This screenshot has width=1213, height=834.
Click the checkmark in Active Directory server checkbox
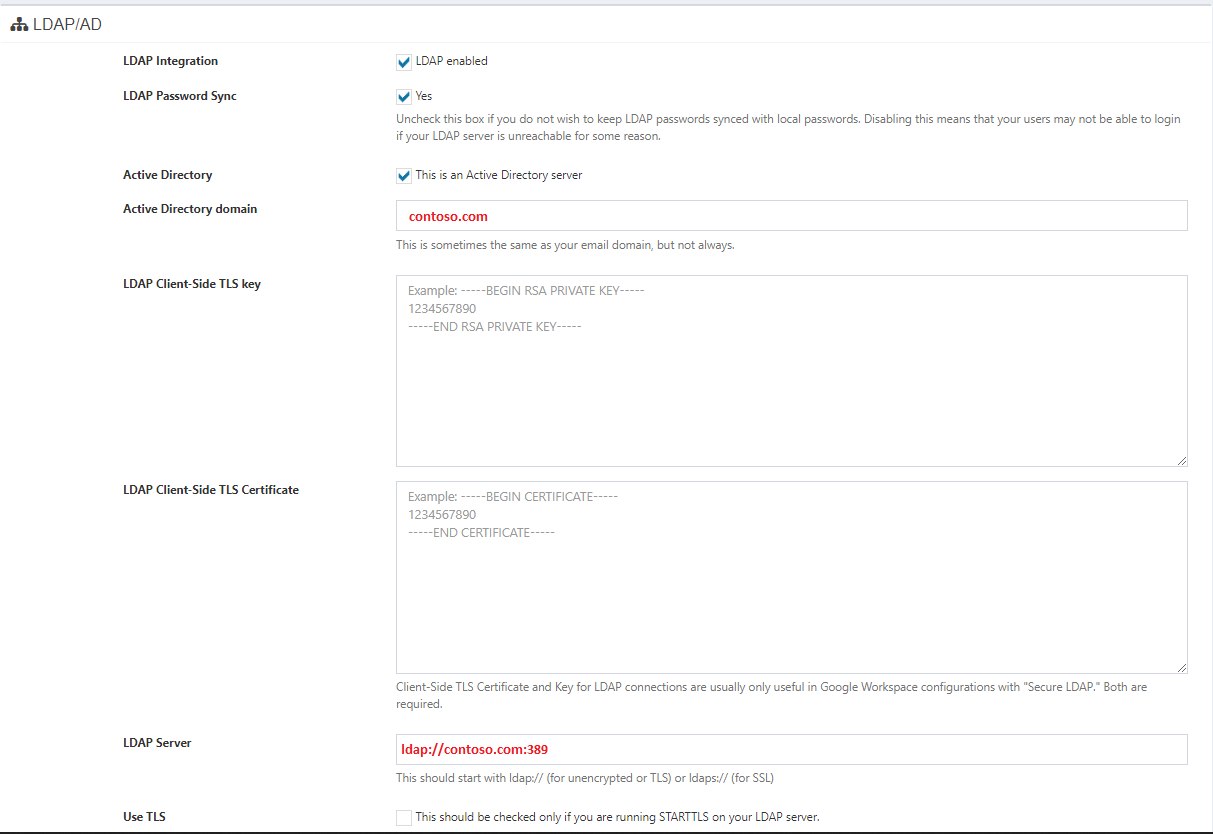[x=403, y=175]
